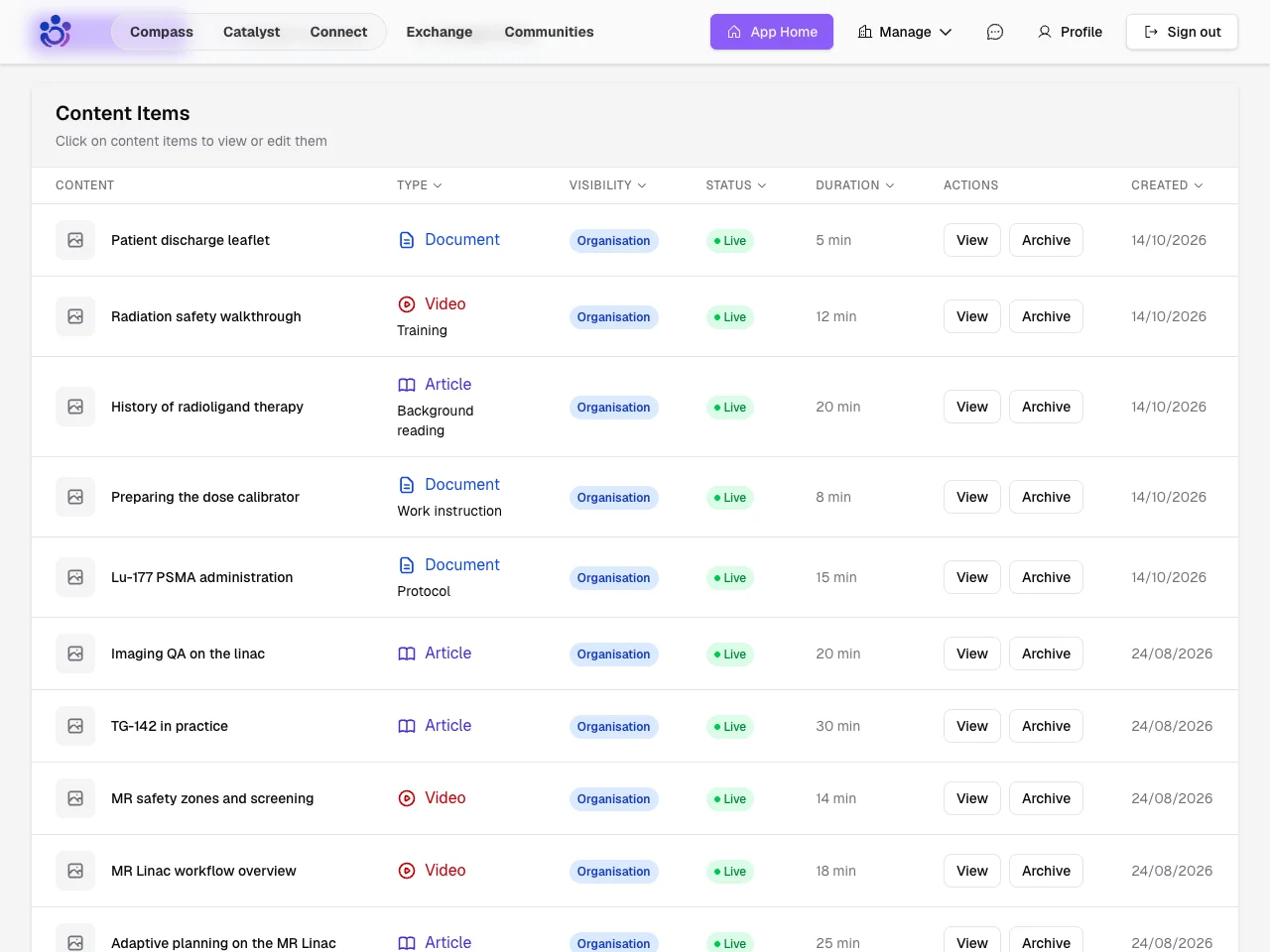The width and height of the screenshot is (1270, 952).
Task: Click Video icon for MR safety zones and screening
Action: (x=407, y=798)
